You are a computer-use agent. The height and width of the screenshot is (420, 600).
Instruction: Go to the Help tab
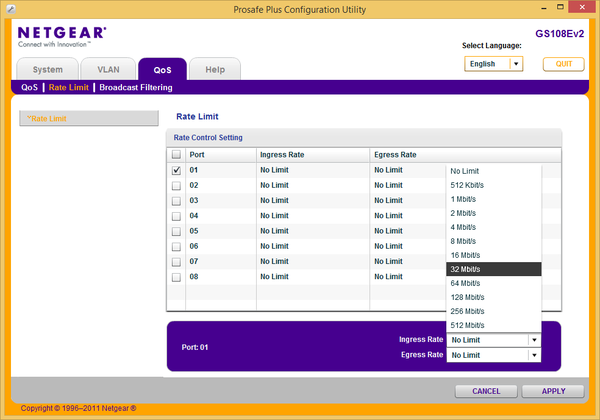coord(215,70)
